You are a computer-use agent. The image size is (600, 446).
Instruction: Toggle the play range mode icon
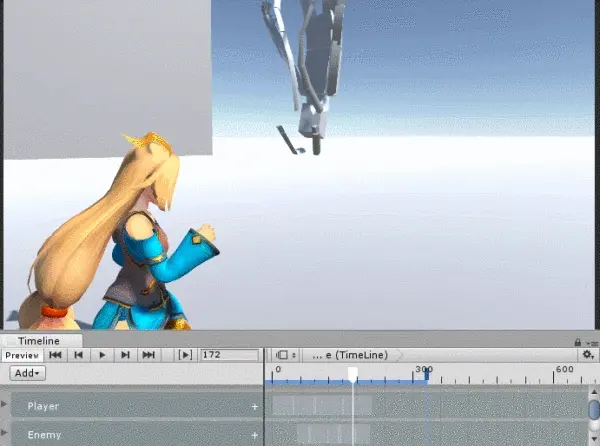(185, 355)
